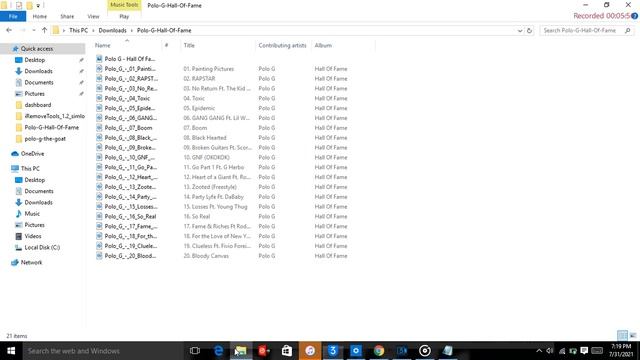Click Downloads in the address breadcrumb
Image resolution: width=640 pixels, height=360 pixels.
point(112,30)
